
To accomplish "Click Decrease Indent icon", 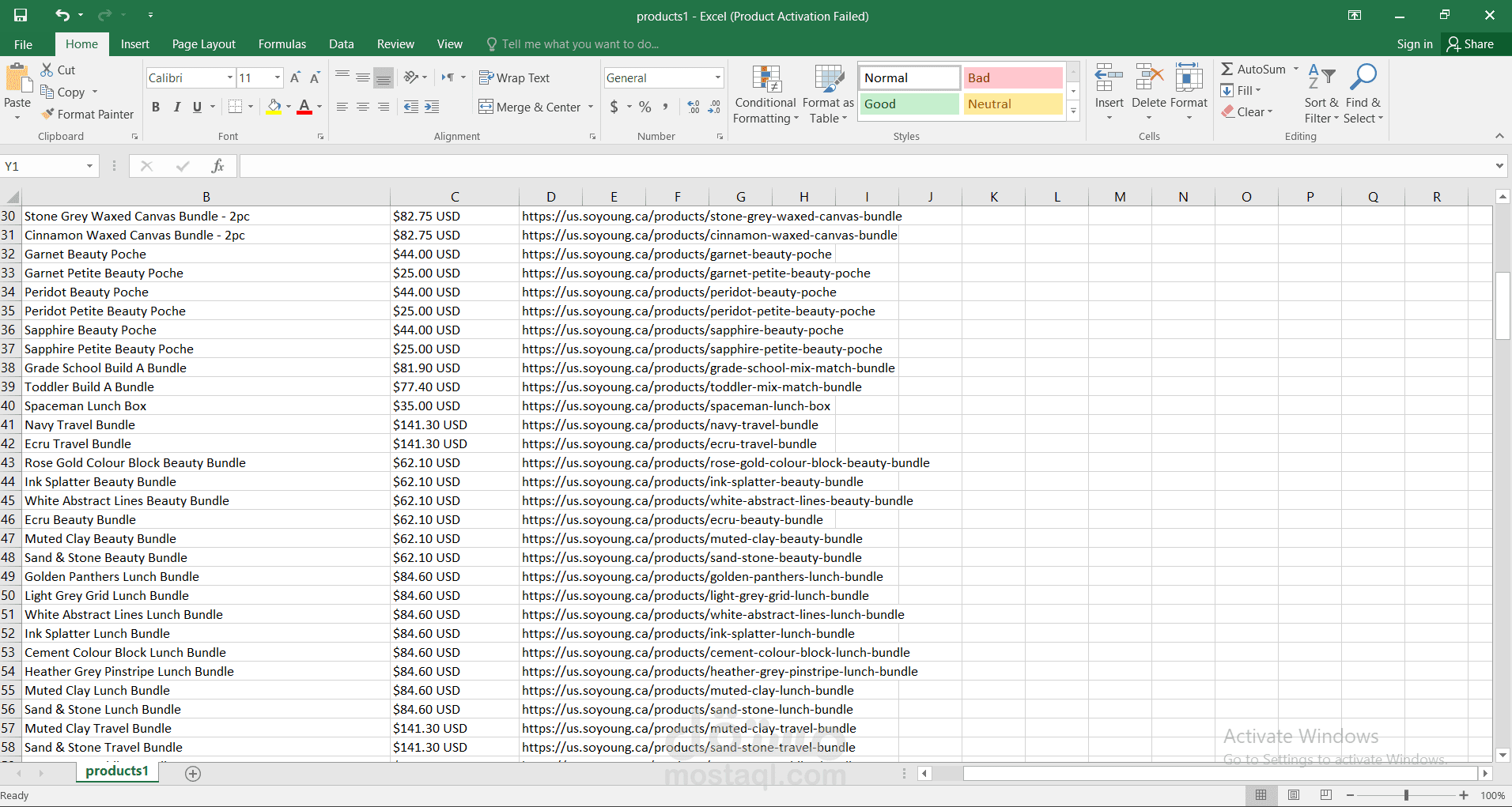I will pos(411,107).
